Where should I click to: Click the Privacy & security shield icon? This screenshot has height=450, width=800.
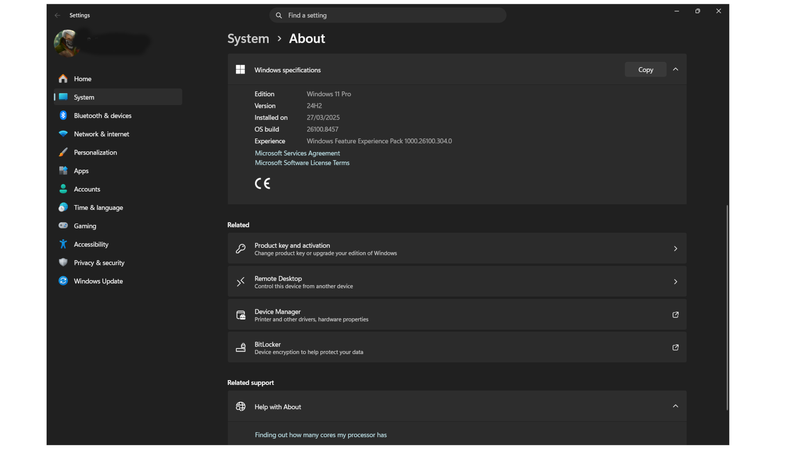click(x=63, y=262)
